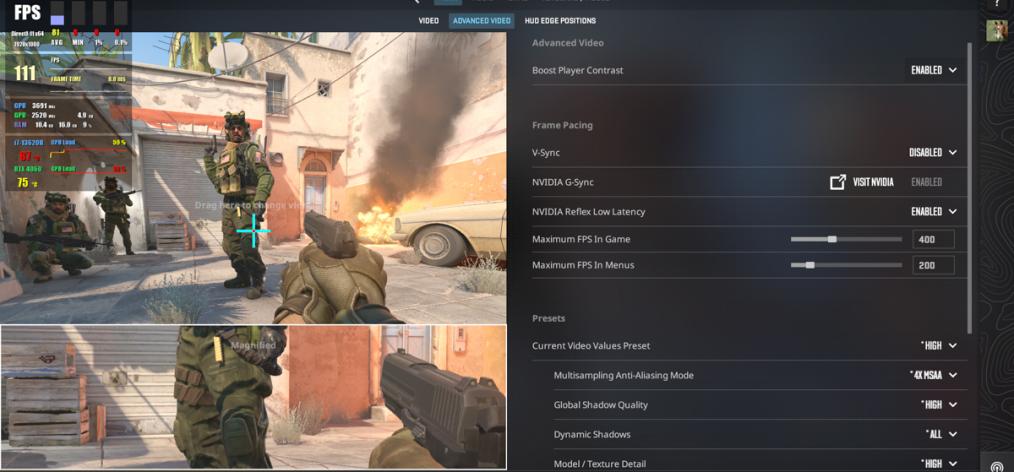Switch to the Video tab
The image size is (1014, 472).
(x=428, y=21)
